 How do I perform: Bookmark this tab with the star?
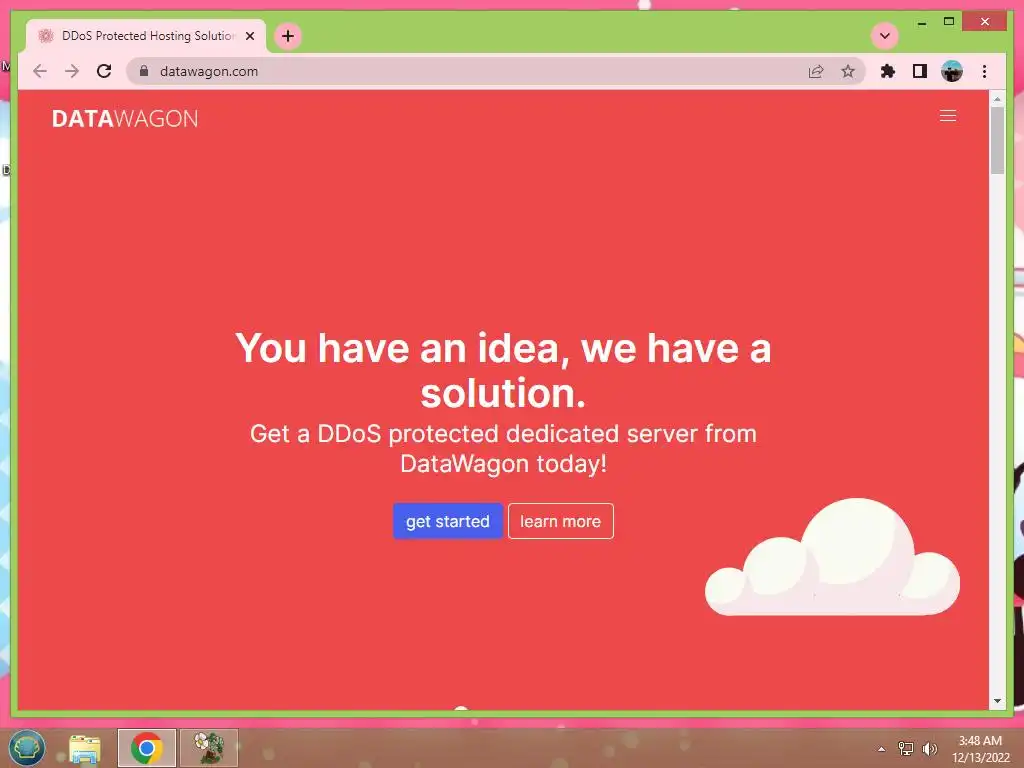pos(848,71)
